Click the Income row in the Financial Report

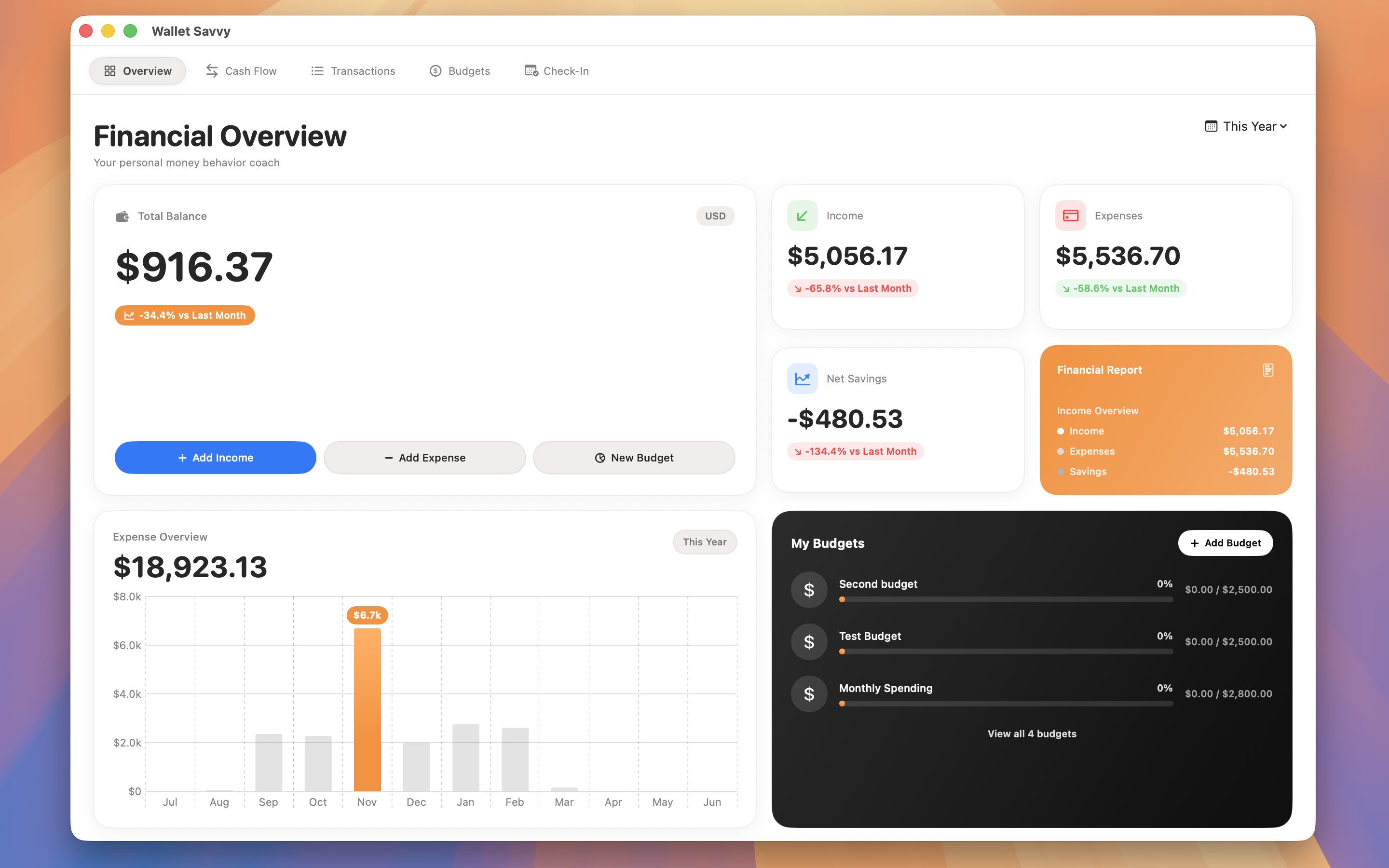pyautogui.click(x=1166, y=431)
